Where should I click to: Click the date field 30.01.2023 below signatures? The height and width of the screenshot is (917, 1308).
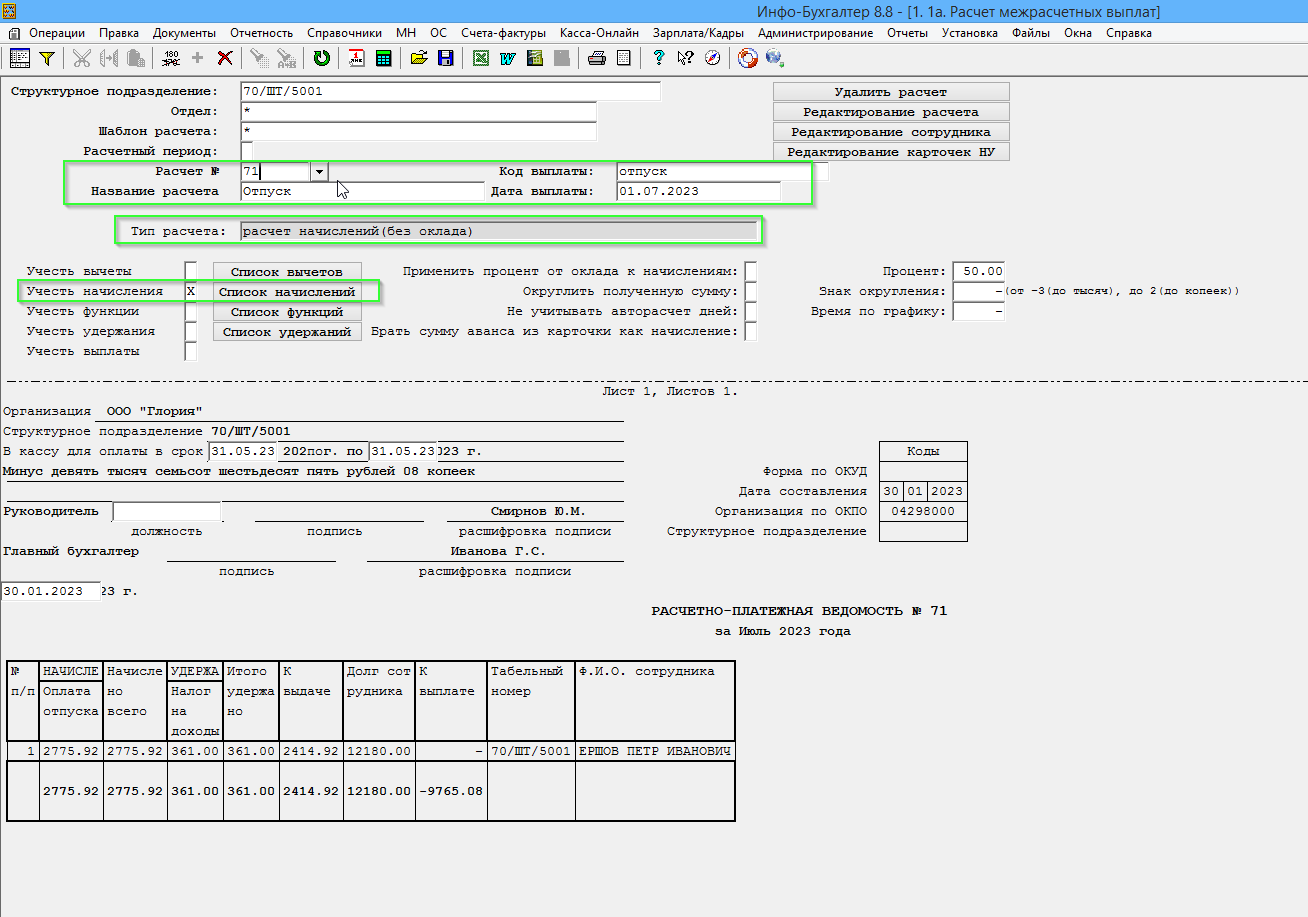pyautogui.click(x=51, y=591)
